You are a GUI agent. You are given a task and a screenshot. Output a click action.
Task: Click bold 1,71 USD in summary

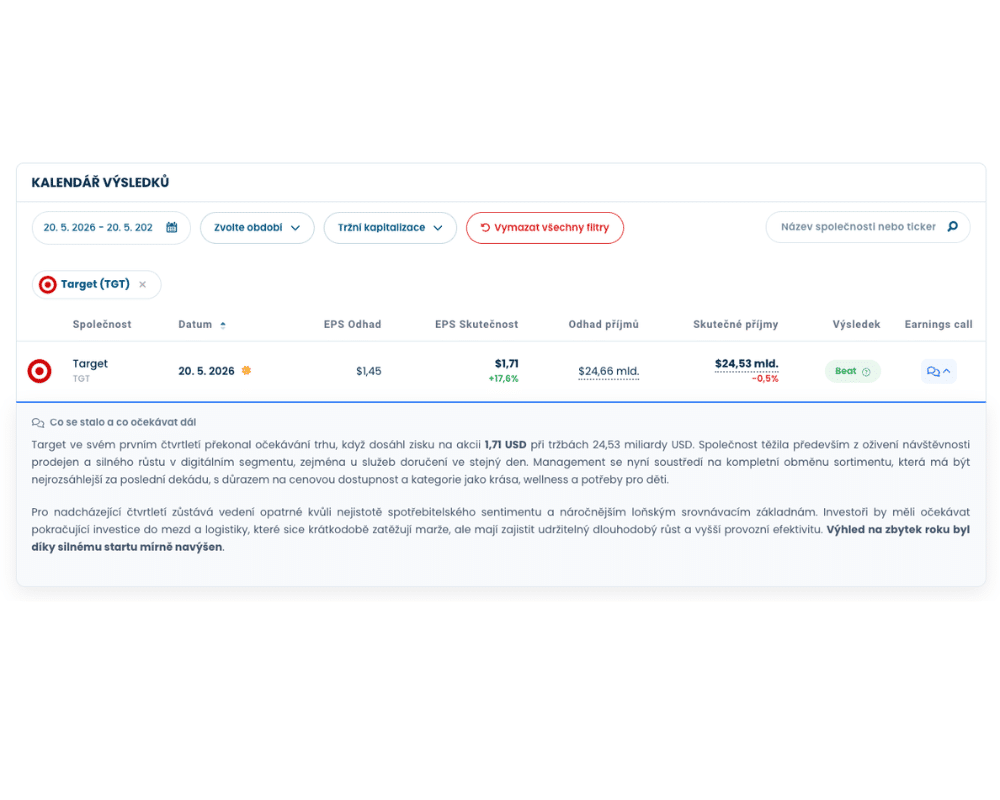[505, 445]
